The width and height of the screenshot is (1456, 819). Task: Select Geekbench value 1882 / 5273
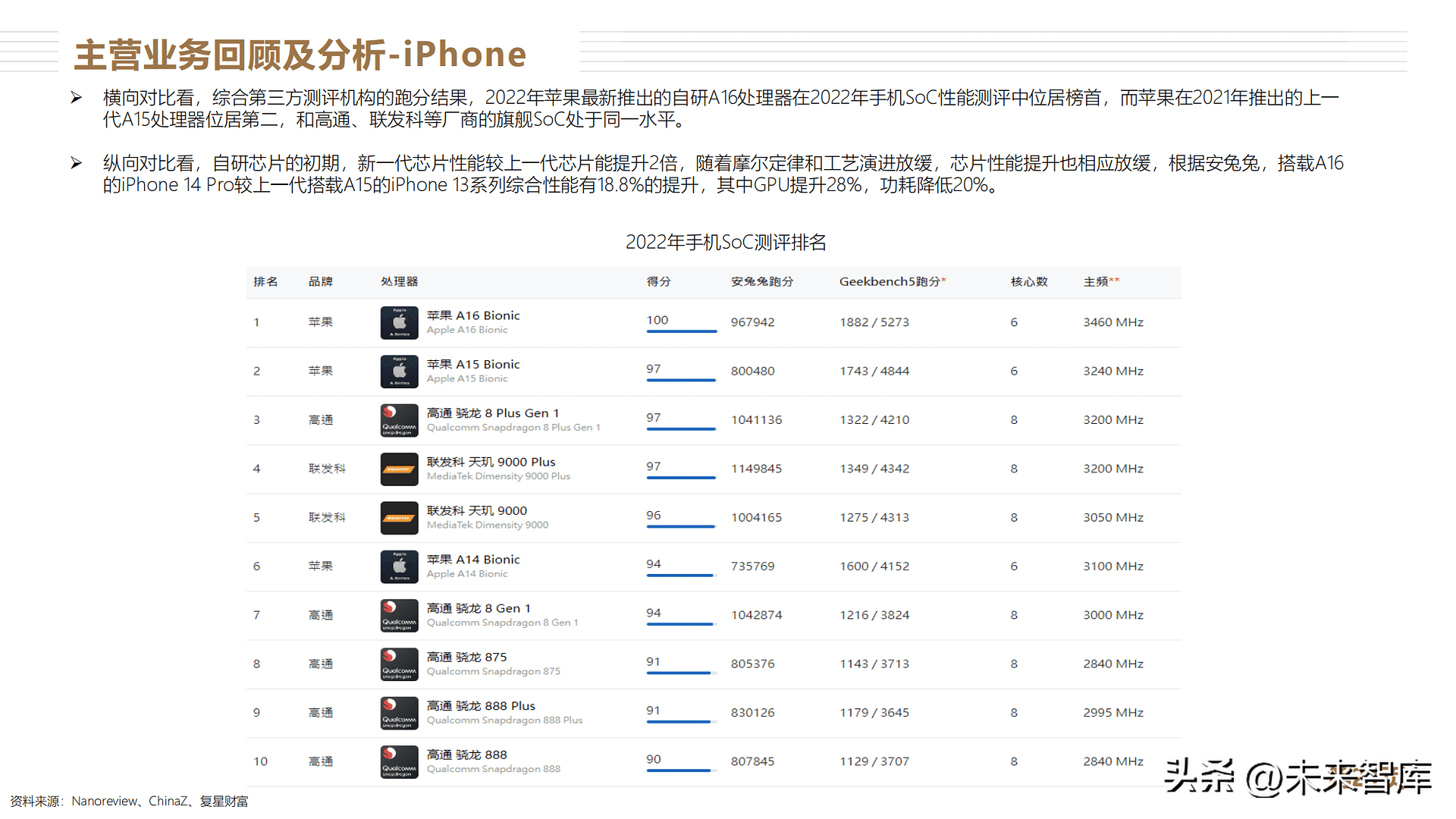874,322
